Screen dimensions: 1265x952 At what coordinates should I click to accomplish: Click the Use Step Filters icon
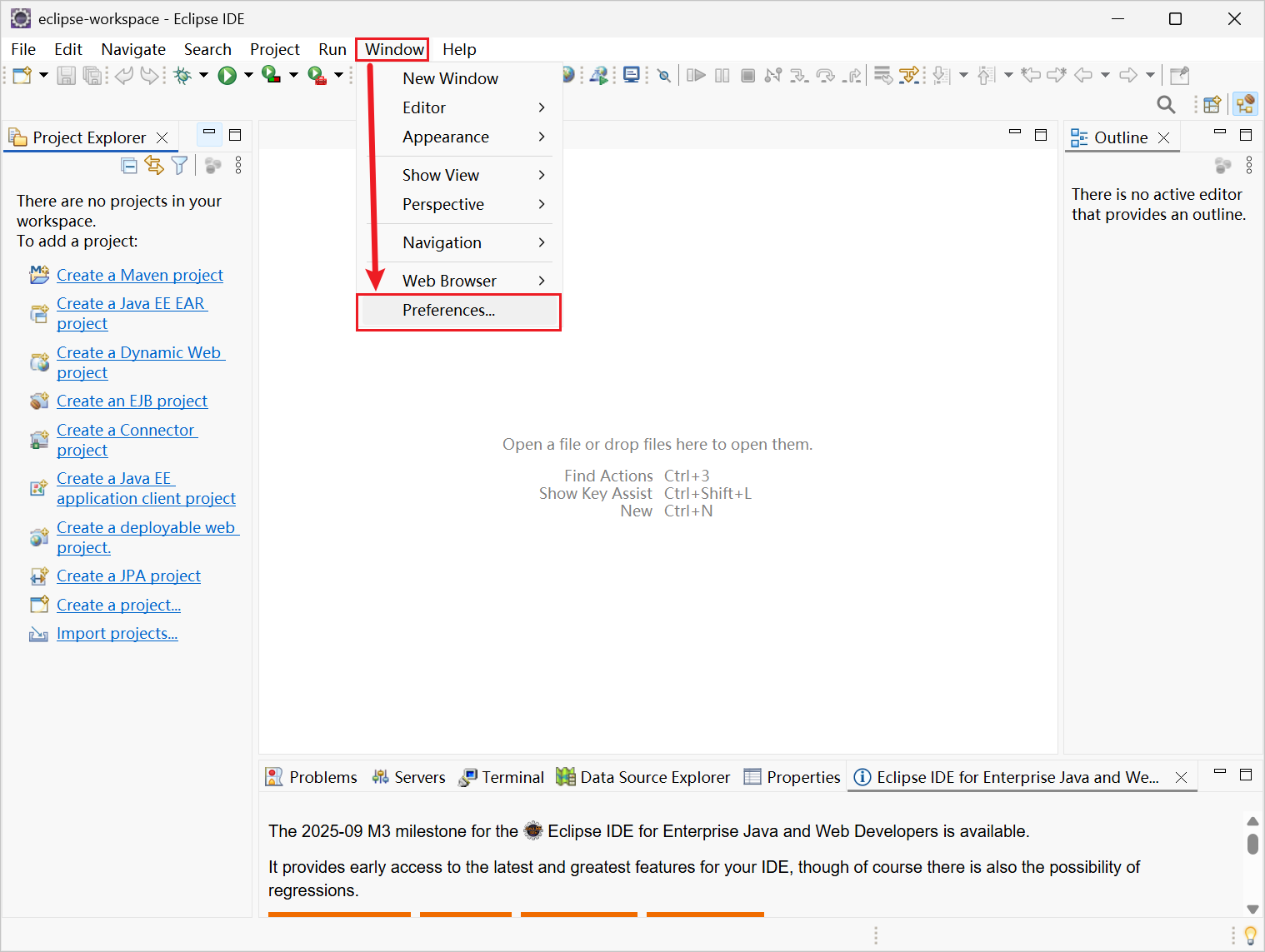pos(909,76)
